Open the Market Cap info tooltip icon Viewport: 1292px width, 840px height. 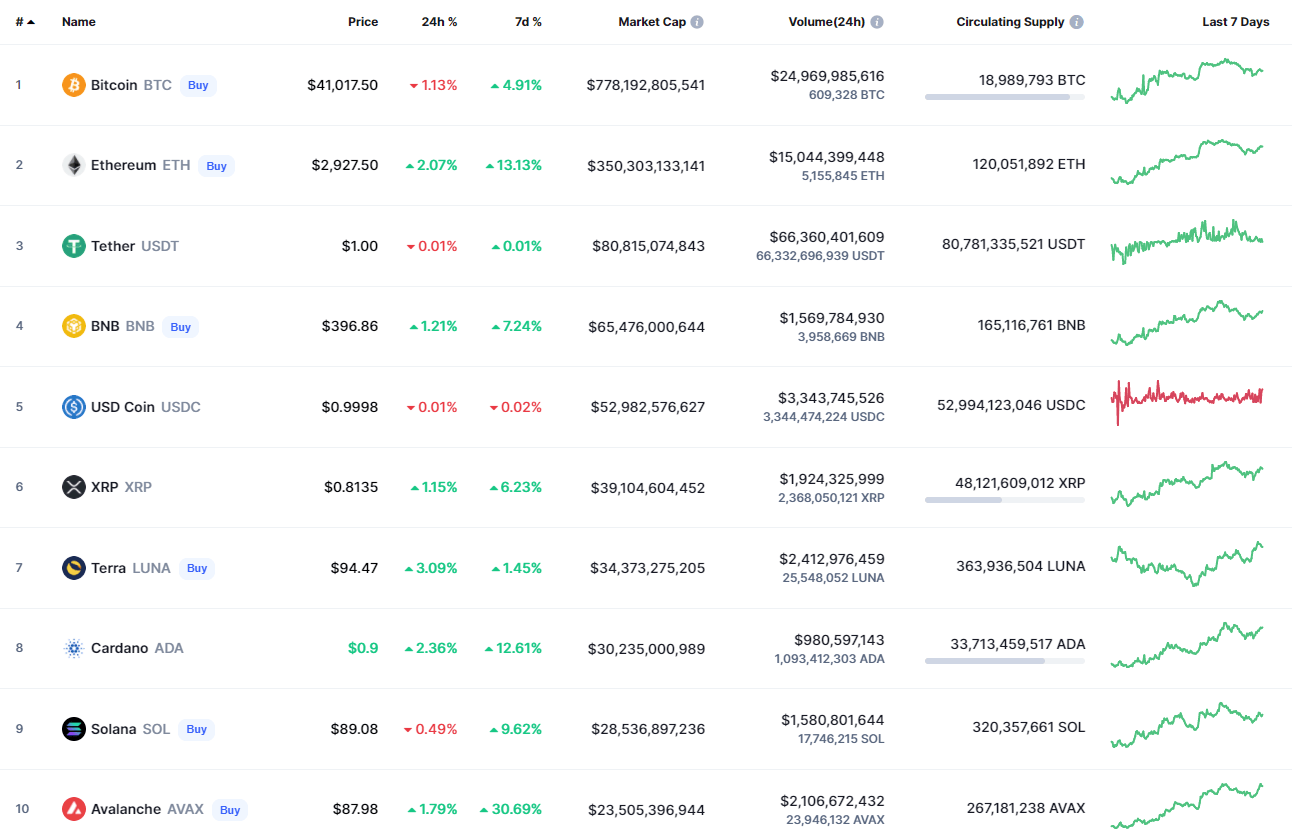(x=697, y=22)
